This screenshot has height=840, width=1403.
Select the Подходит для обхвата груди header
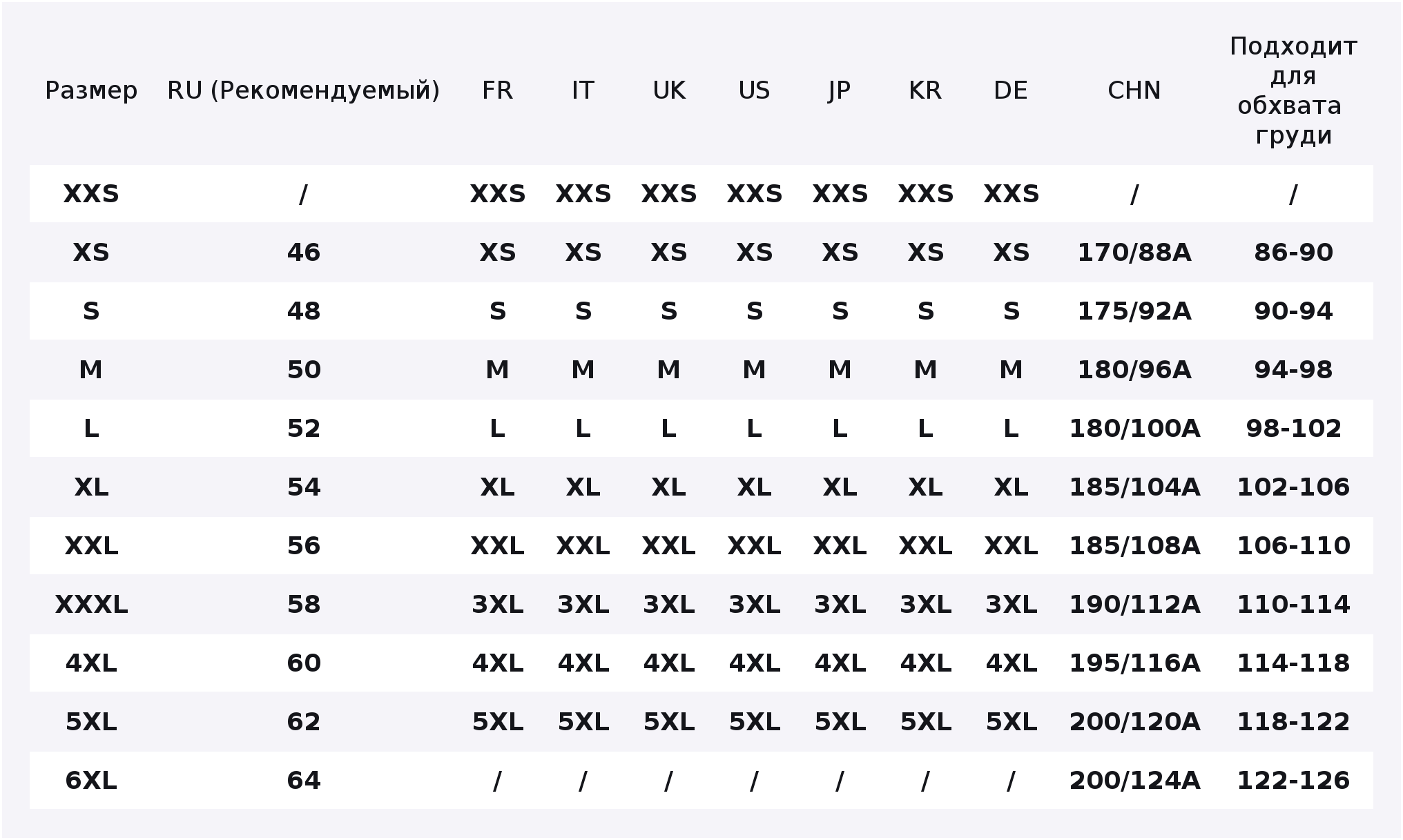tap(1293, 90)
